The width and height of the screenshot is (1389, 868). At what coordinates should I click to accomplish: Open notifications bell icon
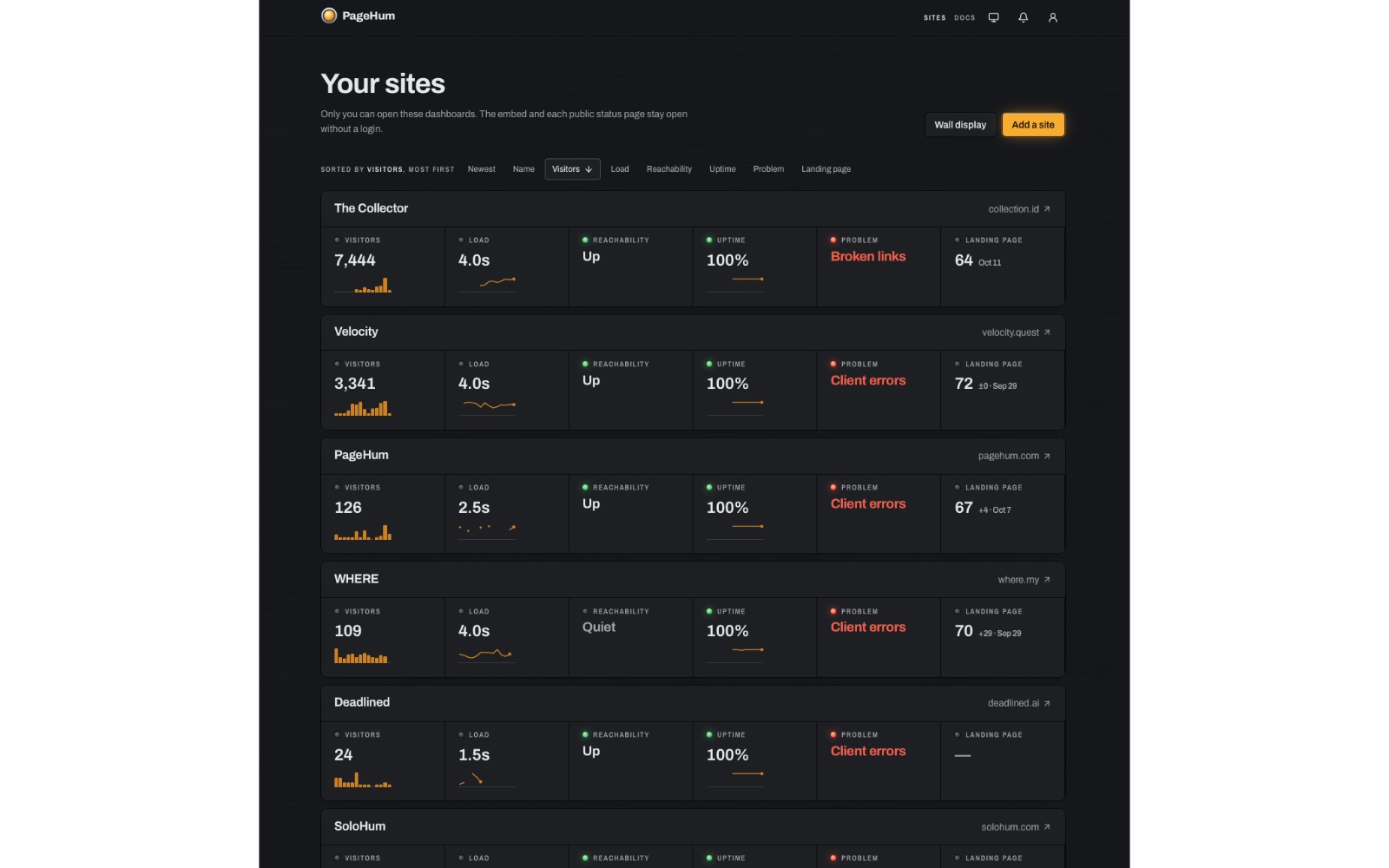pyautogui.click(x=1024, y=17)
